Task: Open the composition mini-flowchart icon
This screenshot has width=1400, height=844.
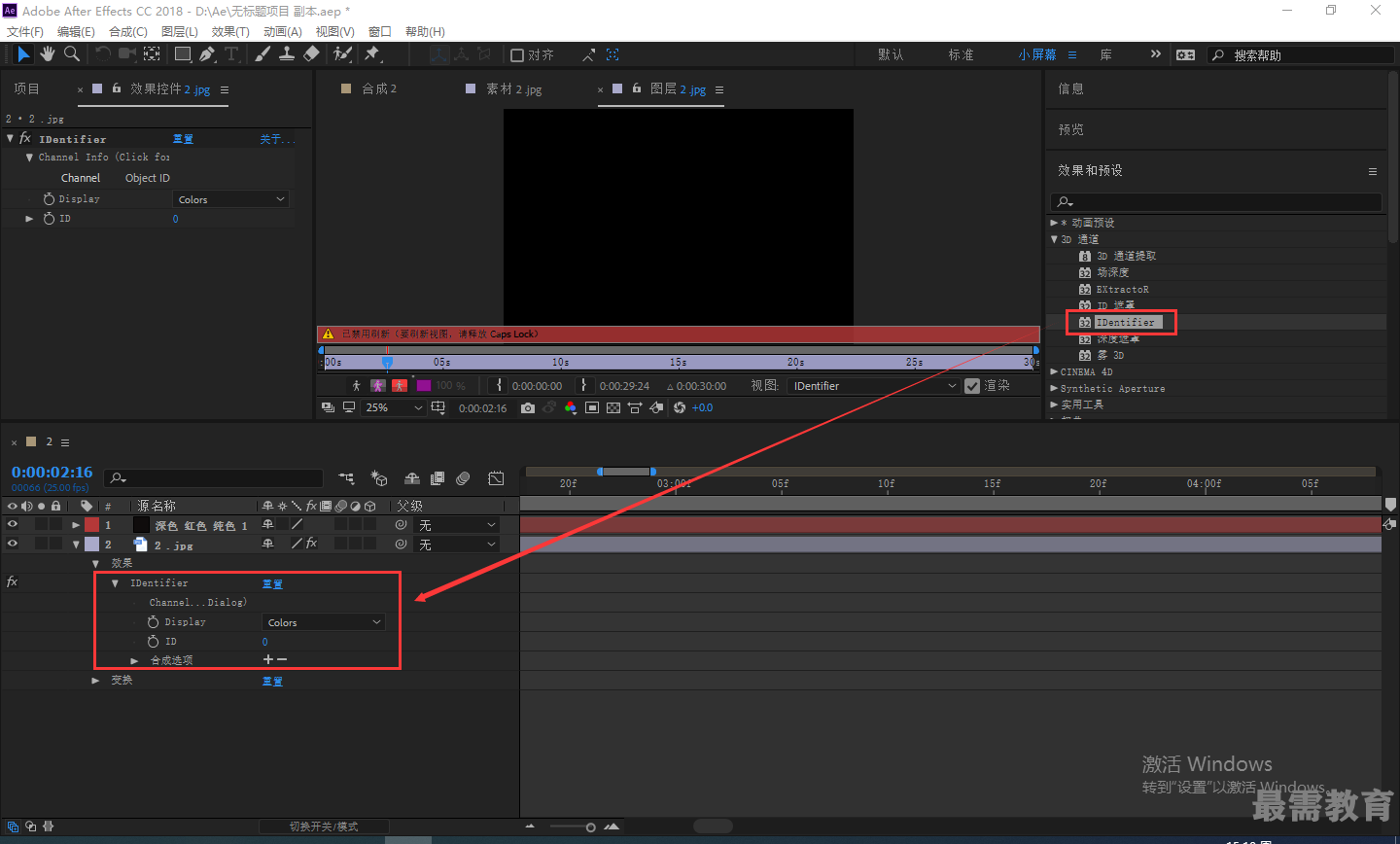Action: pos(346,478)
